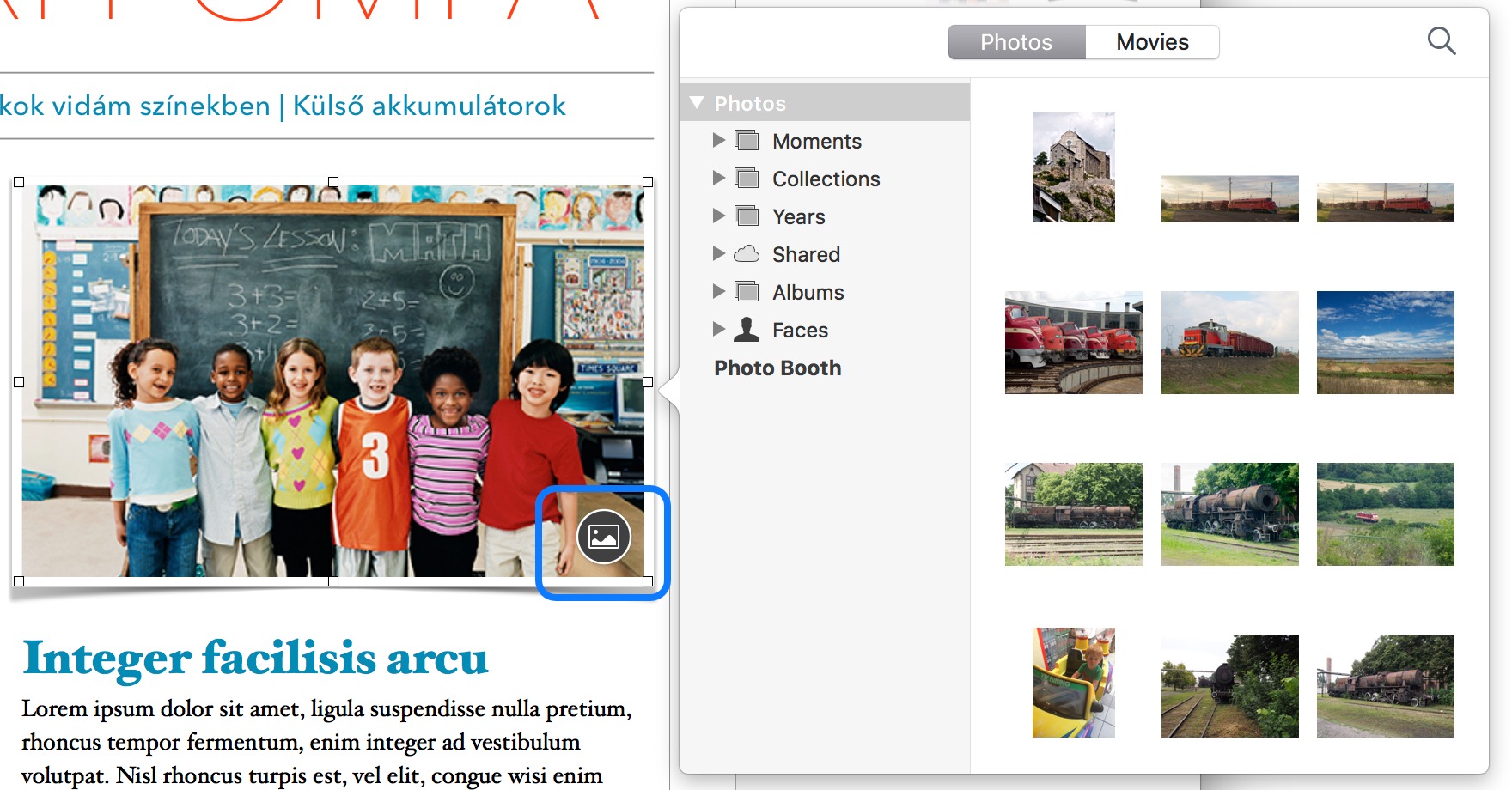Image resolution: width=1512 pixels, height=790 pixels.
Task: Select Years in the sidebar
Action: pos(798,216)
